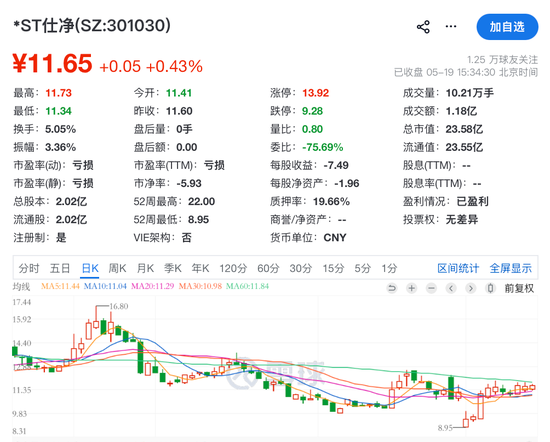Pan chart left with left chevron
The image size is (550, 442).
coord(451,288)
